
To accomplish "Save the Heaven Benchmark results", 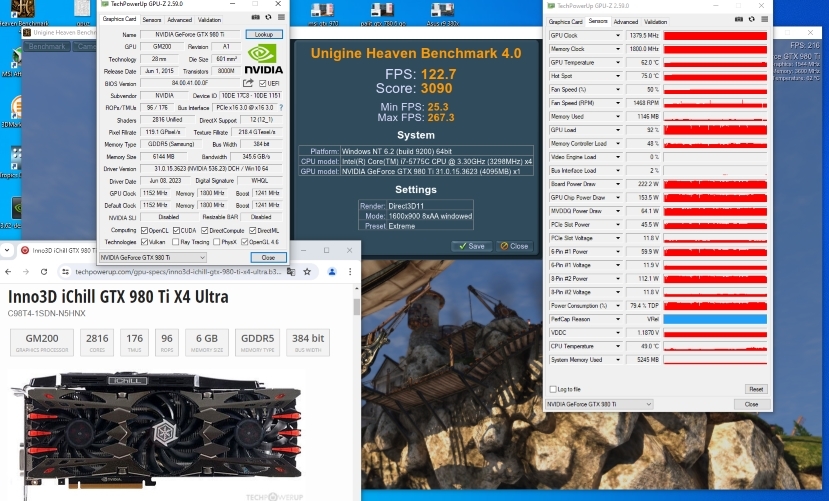I will (472, 246).
